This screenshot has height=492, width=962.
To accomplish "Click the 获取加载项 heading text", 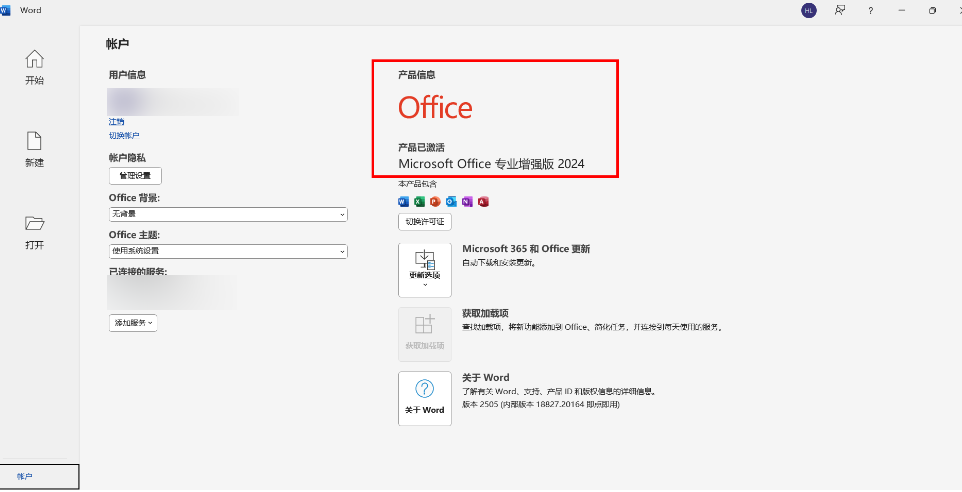I will point(485,313).
